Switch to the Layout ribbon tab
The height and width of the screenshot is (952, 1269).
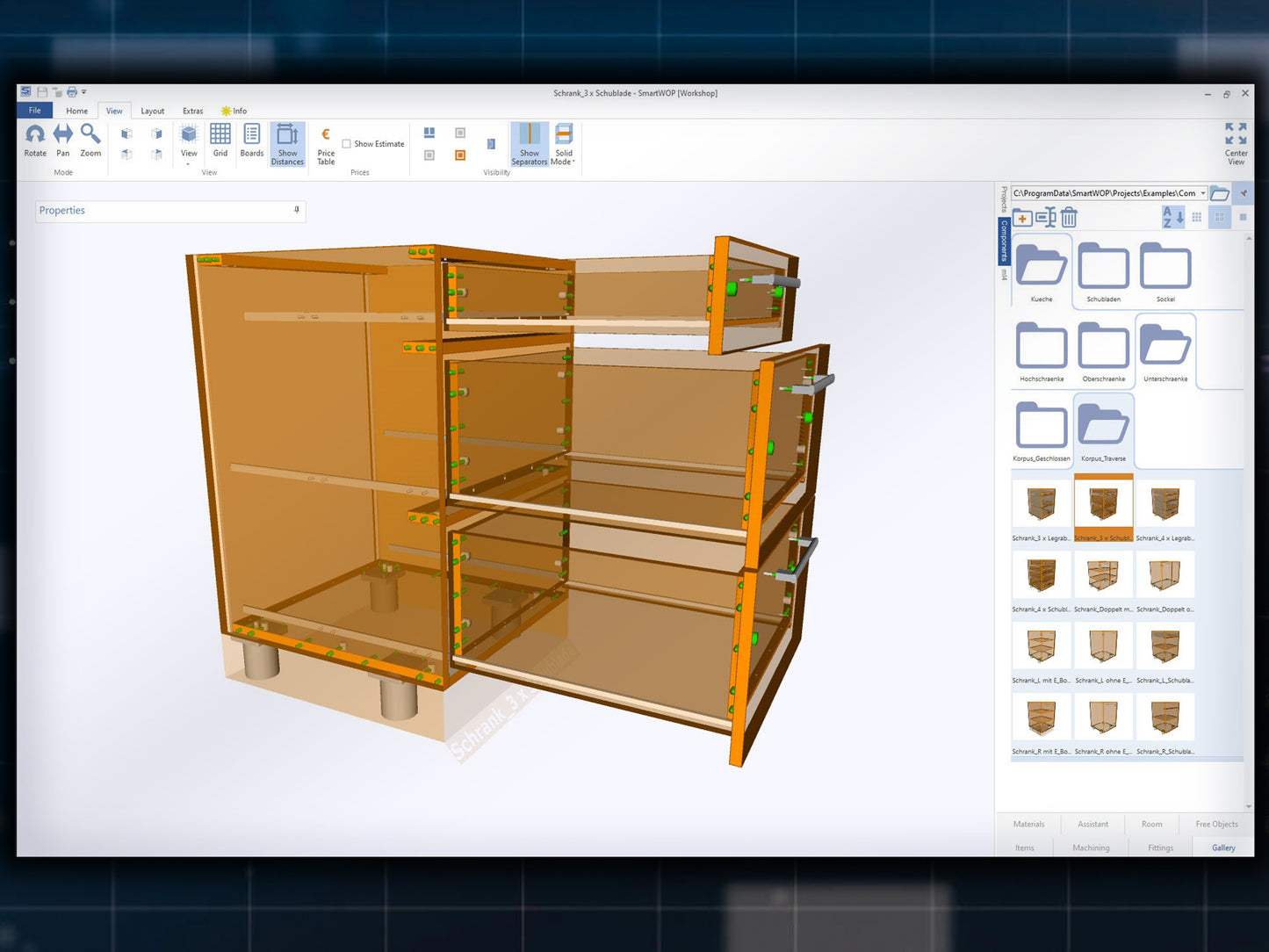pyautogui.click(x=153, y=111)
